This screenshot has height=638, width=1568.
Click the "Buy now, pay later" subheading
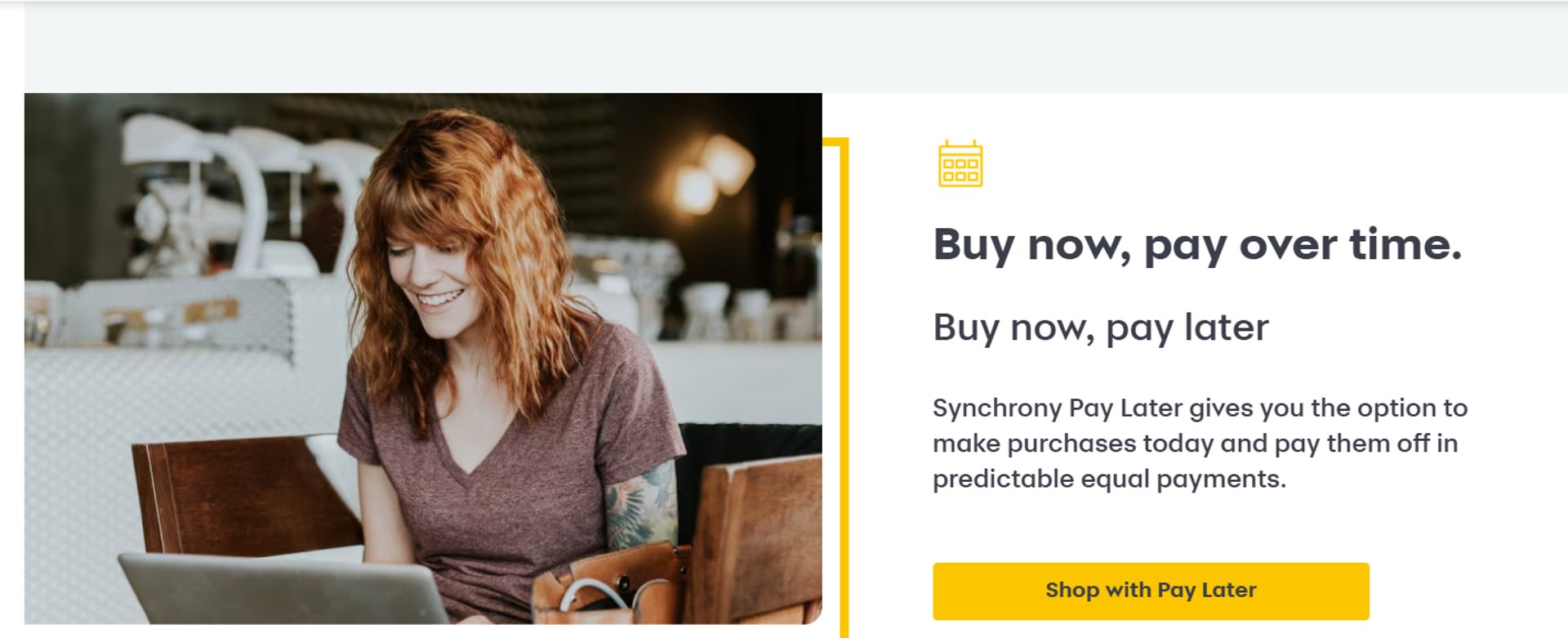1101,328
